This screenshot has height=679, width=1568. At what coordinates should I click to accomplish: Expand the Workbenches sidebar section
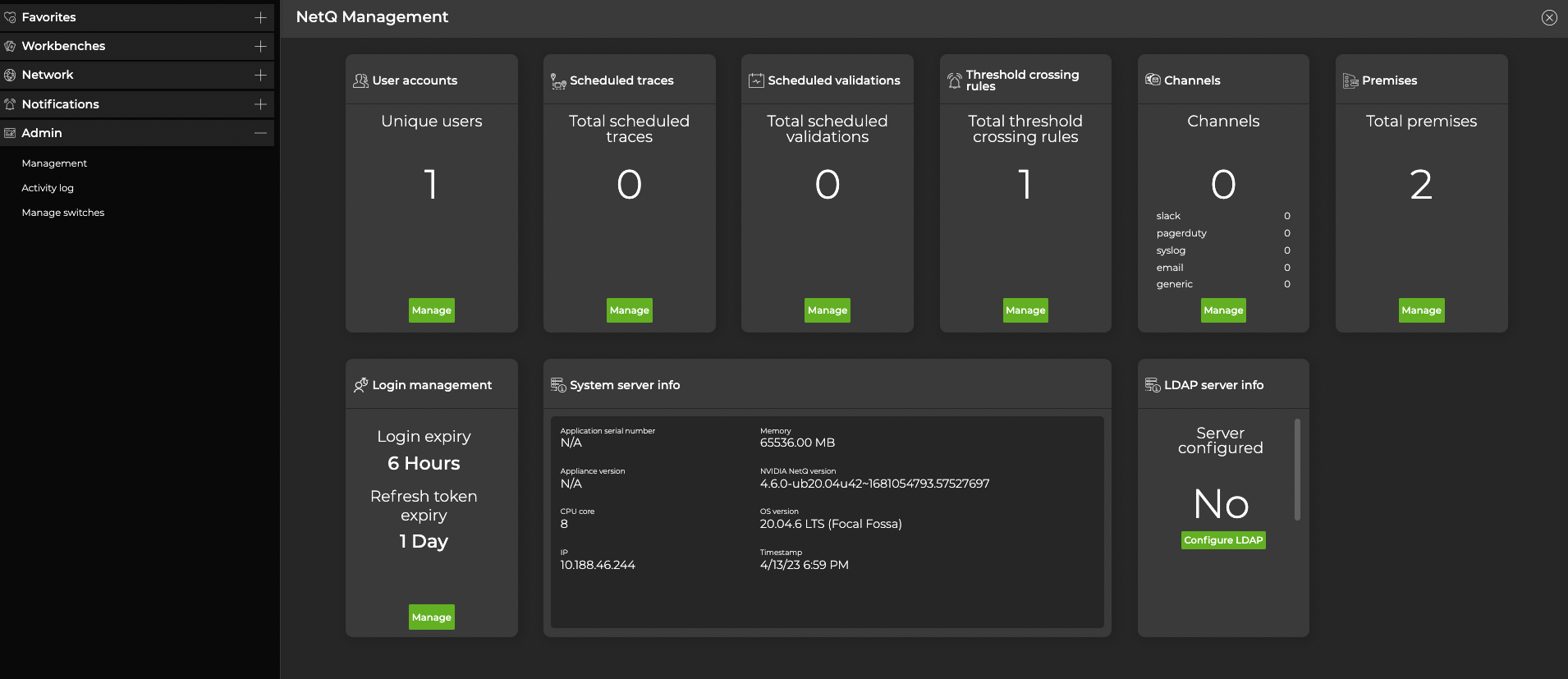point(260,46)
